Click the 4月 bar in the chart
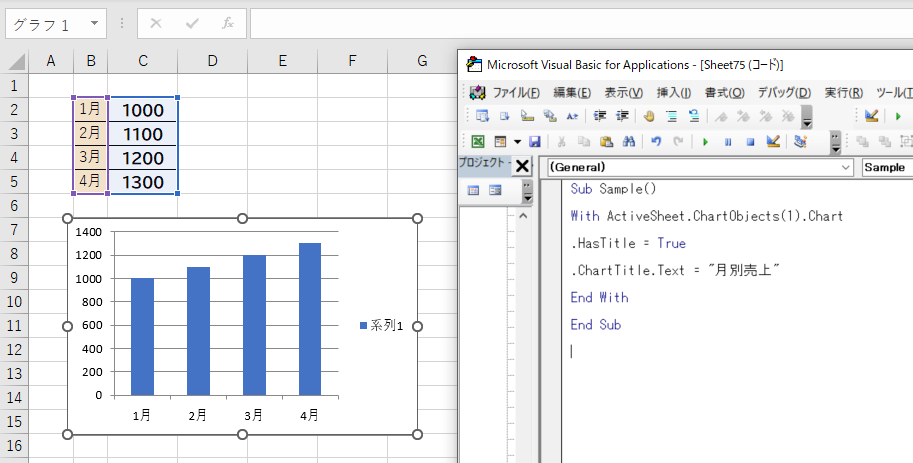913x463 pixels. click(x=309, y=318)
